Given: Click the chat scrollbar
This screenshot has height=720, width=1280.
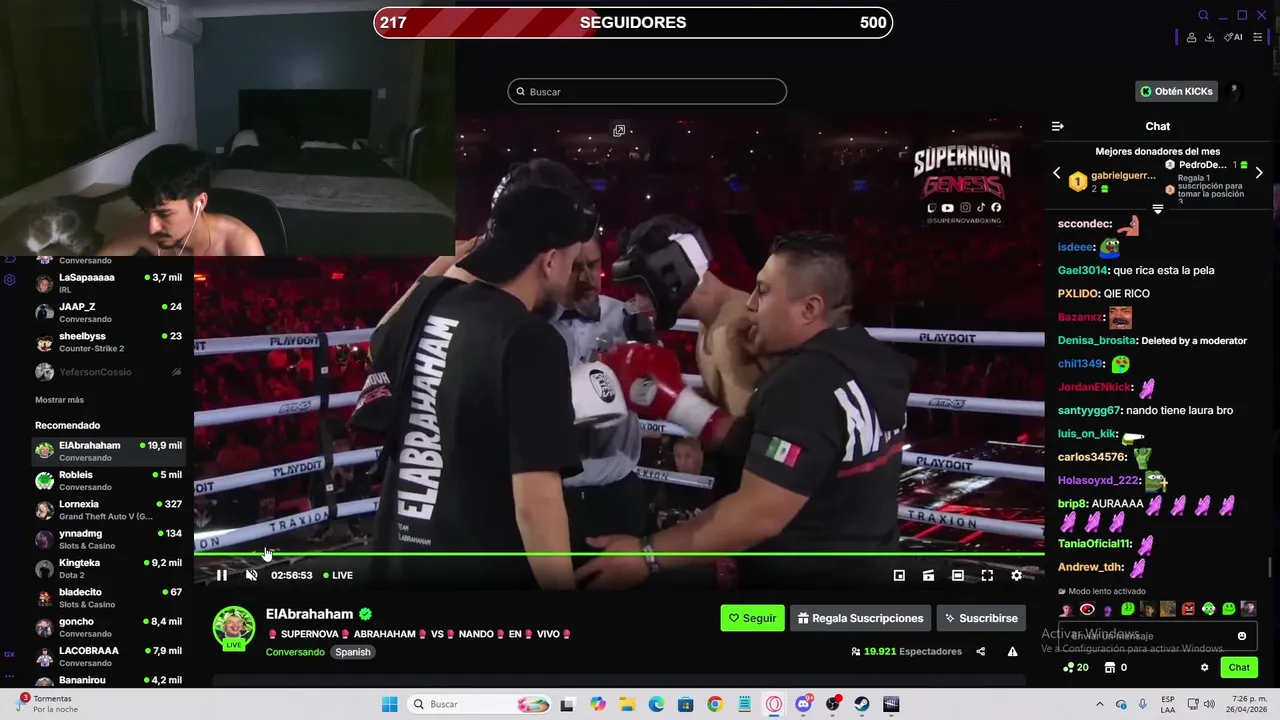Looking at the screenshot, I should click(x=1271, y=567).
